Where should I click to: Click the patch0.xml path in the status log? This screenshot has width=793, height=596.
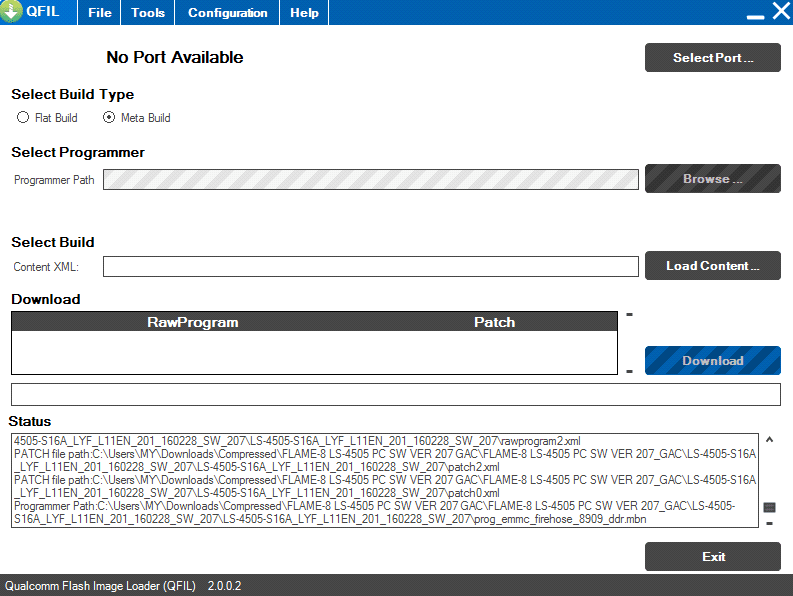pyautogui.click(x=385, y=486)
